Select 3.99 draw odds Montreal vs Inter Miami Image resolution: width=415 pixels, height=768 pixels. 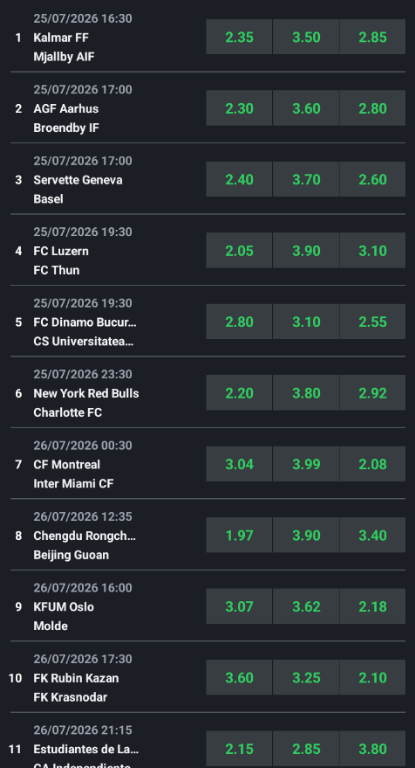coord(306,464)
